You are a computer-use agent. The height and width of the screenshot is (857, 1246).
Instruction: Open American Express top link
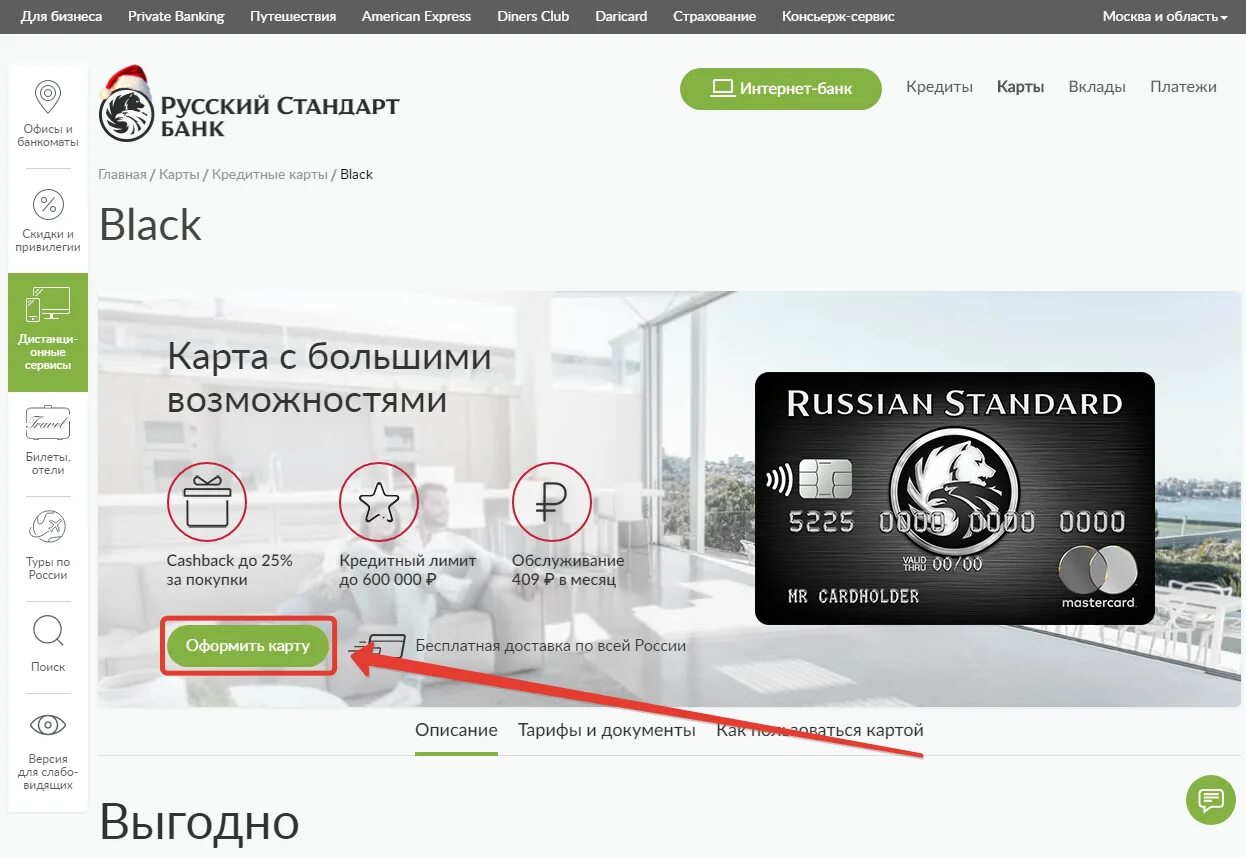(x=416, y=17)
